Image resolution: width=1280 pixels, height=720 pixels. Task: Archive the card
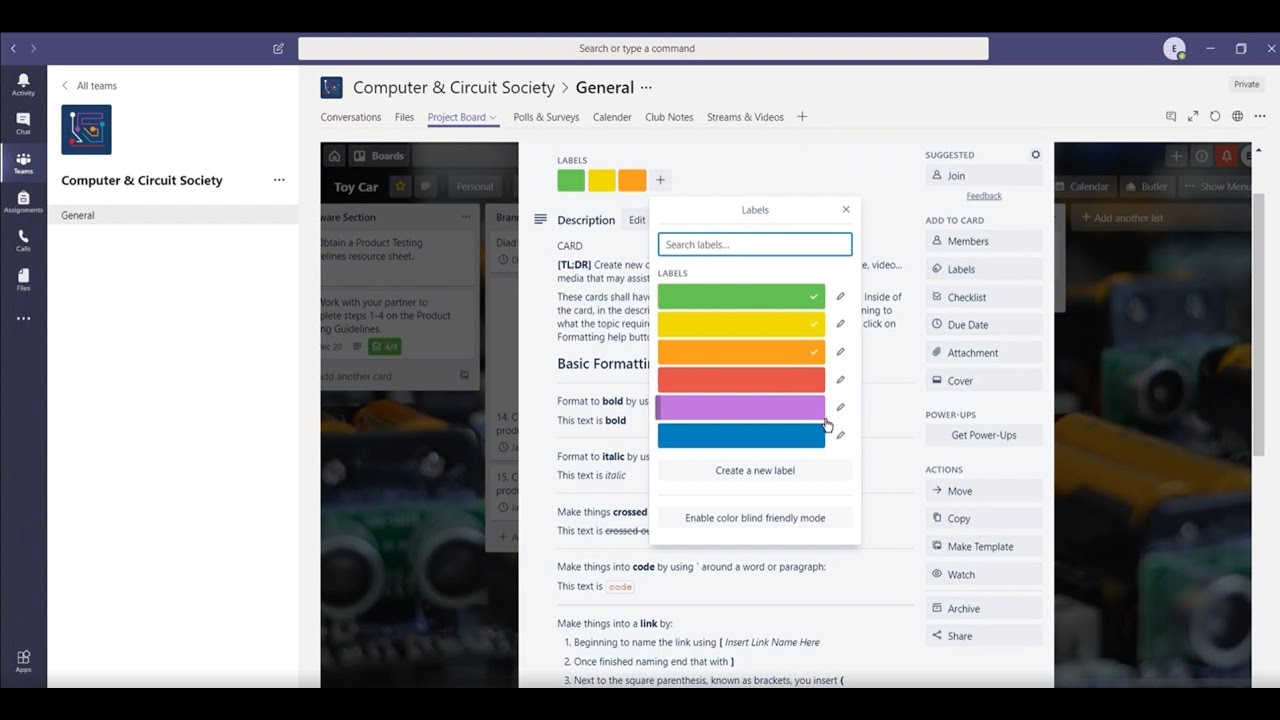pos(984,608)
